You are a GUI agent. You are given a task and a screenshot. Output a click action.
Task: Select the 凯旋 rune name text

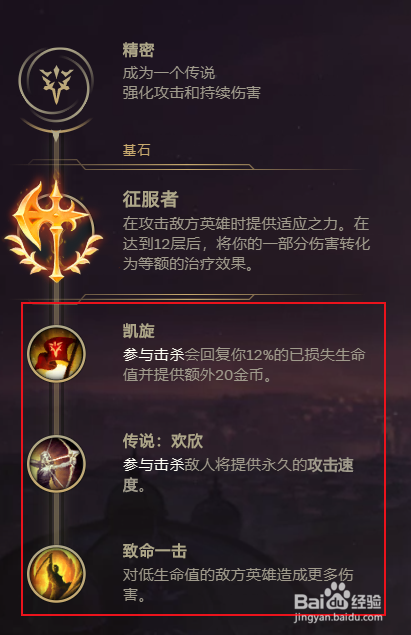pyautogui.click(x=138, y=331)
